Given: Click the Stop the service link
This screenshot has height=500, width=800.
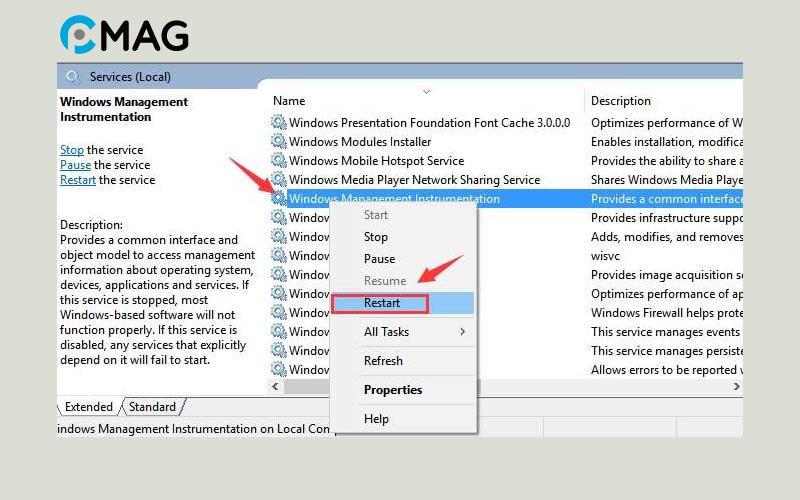Looking at the screenshot, I should [x=72, y=149].
